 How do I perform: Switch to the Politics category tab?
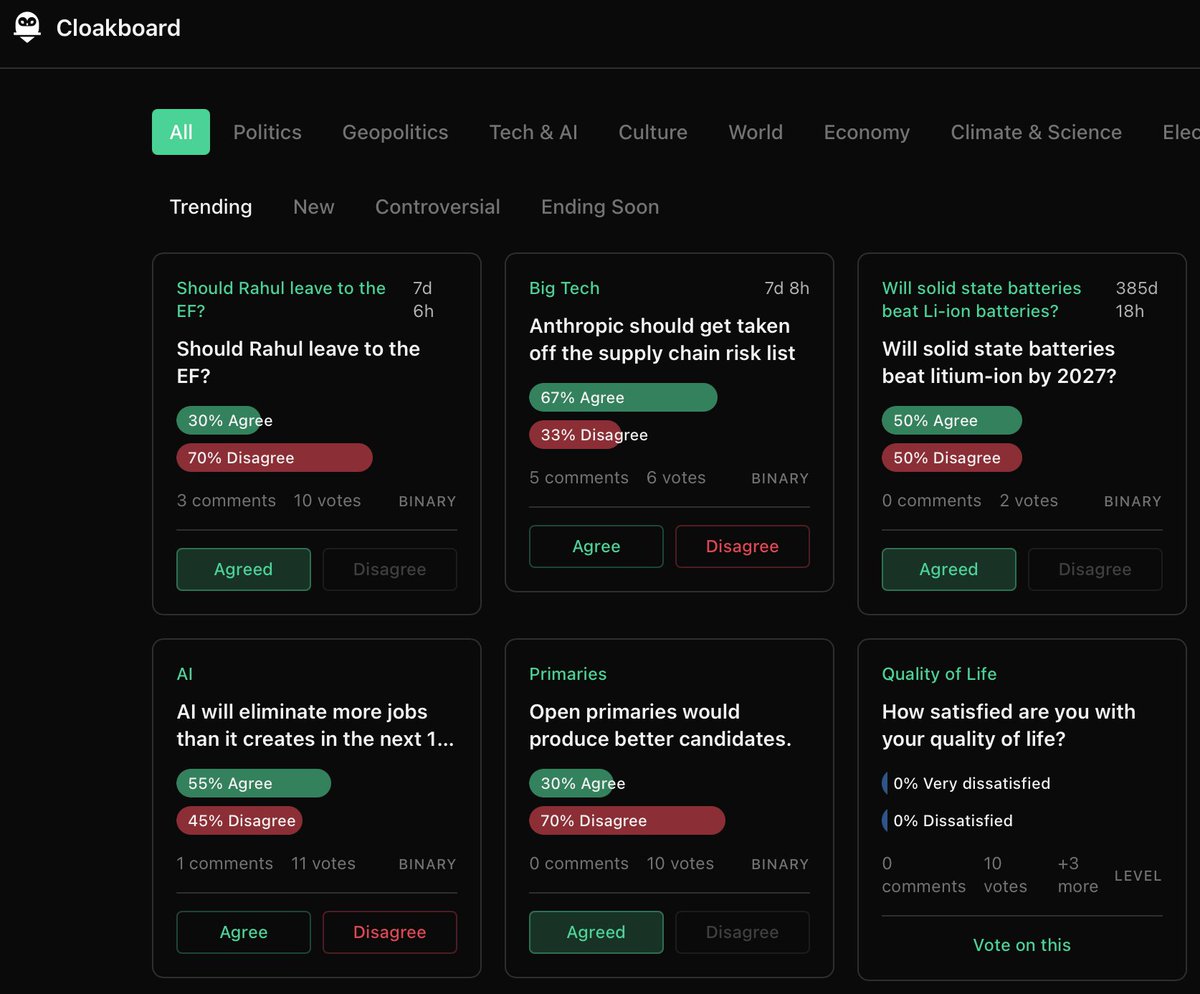point(267,132)
